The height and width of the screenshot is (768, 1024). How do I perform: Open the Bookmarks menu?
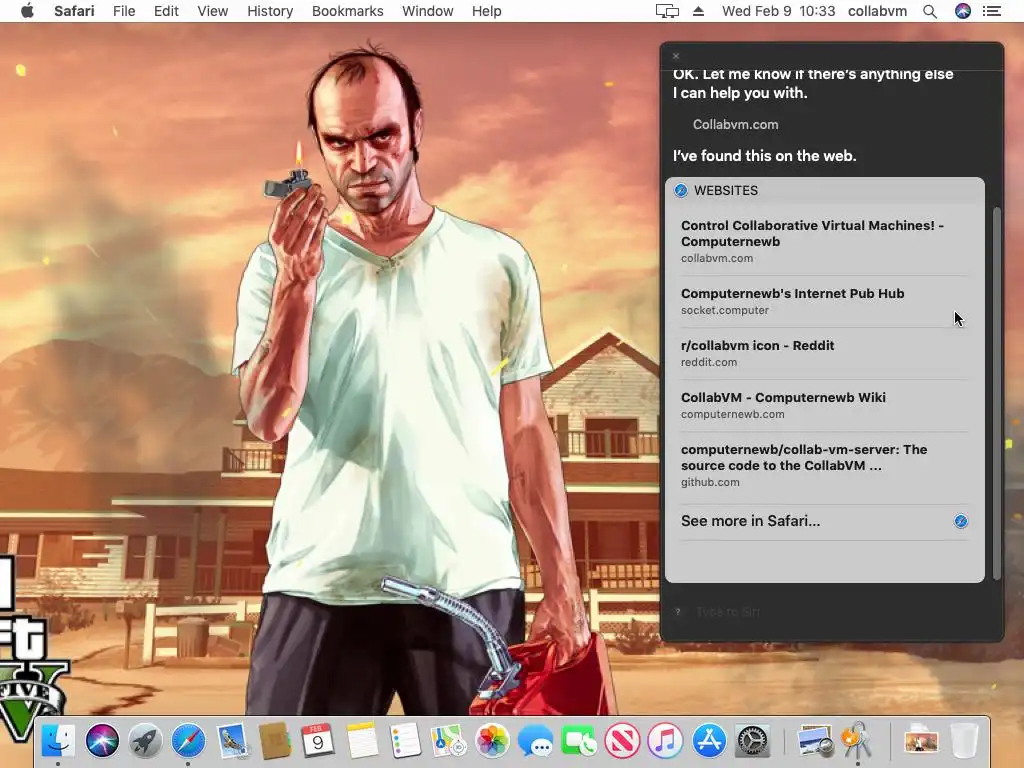[347, 11]
